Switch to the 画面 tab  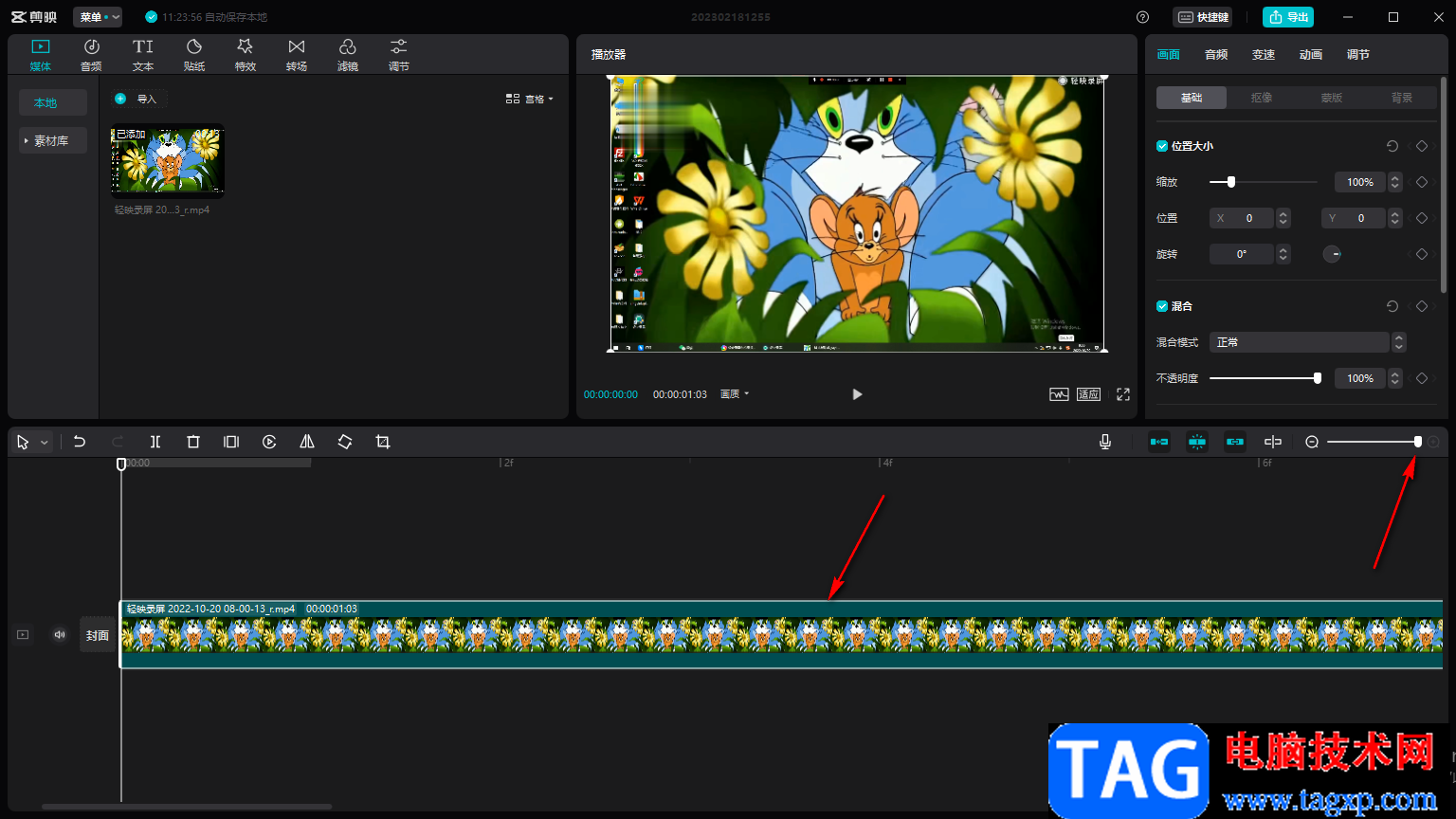1169,55
